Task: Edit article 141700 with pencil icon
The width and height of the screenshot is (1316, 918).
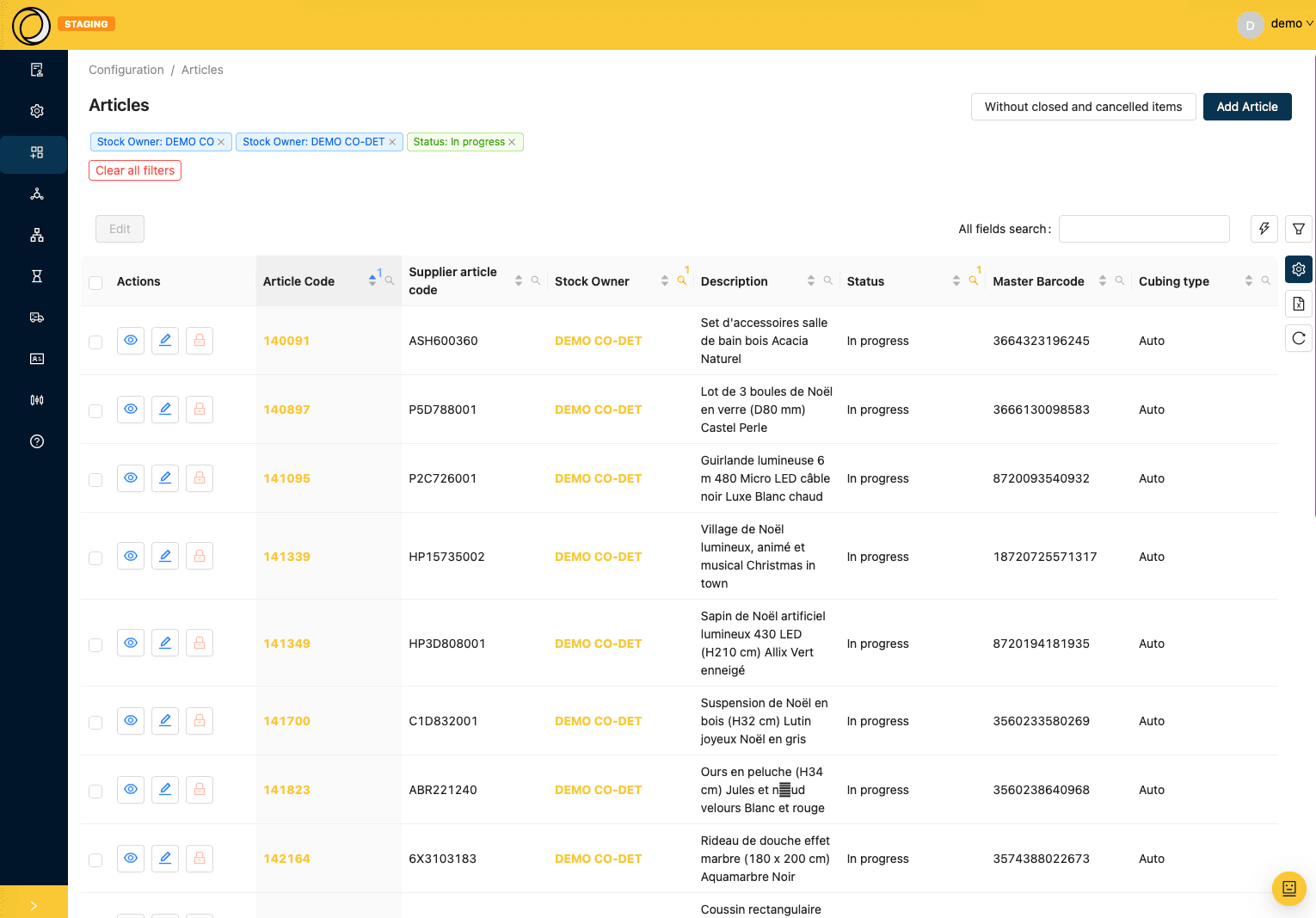Action: pyautogui.click(x=165, y=721)
